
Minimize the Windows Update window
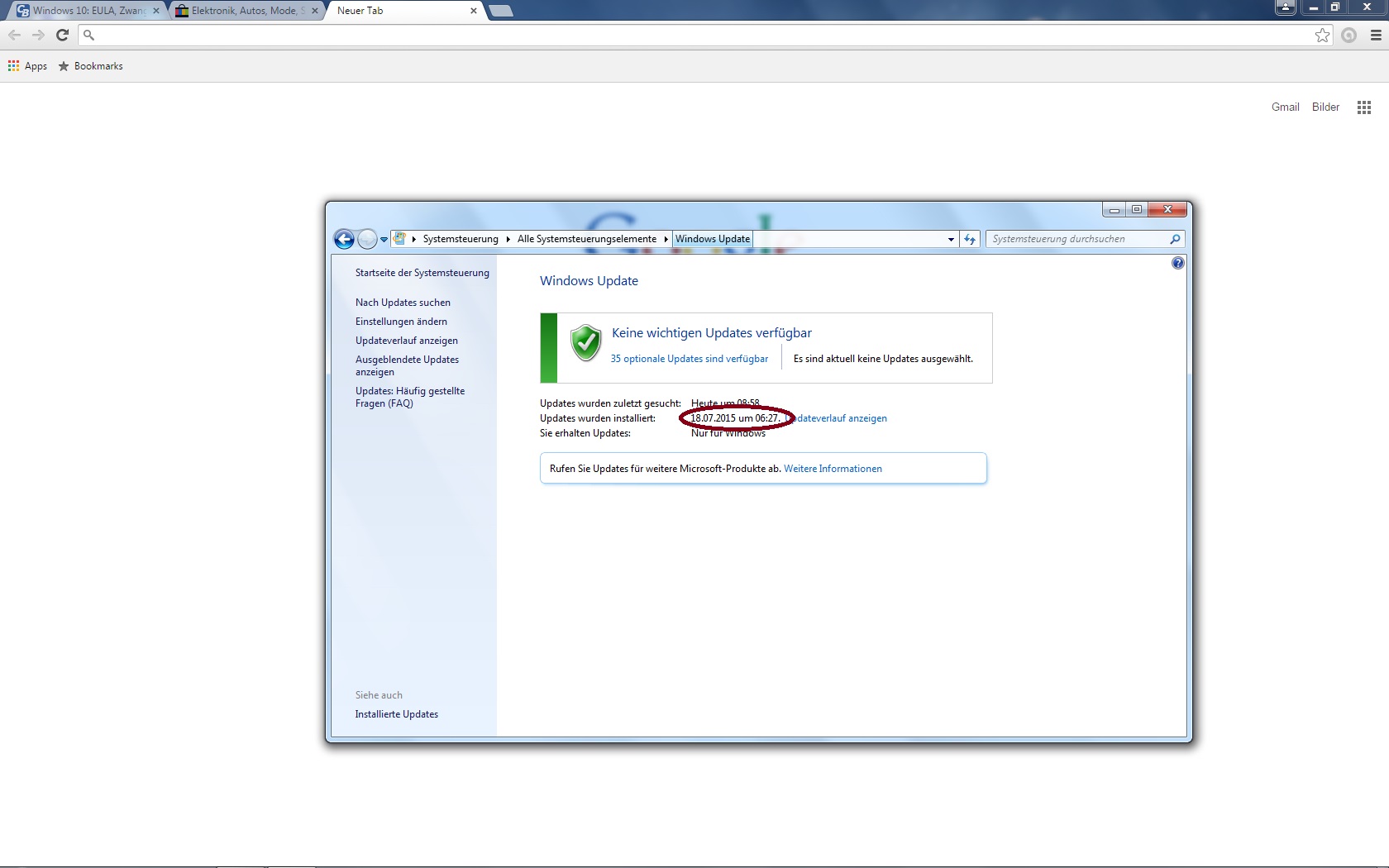[x=1114, y=210]
